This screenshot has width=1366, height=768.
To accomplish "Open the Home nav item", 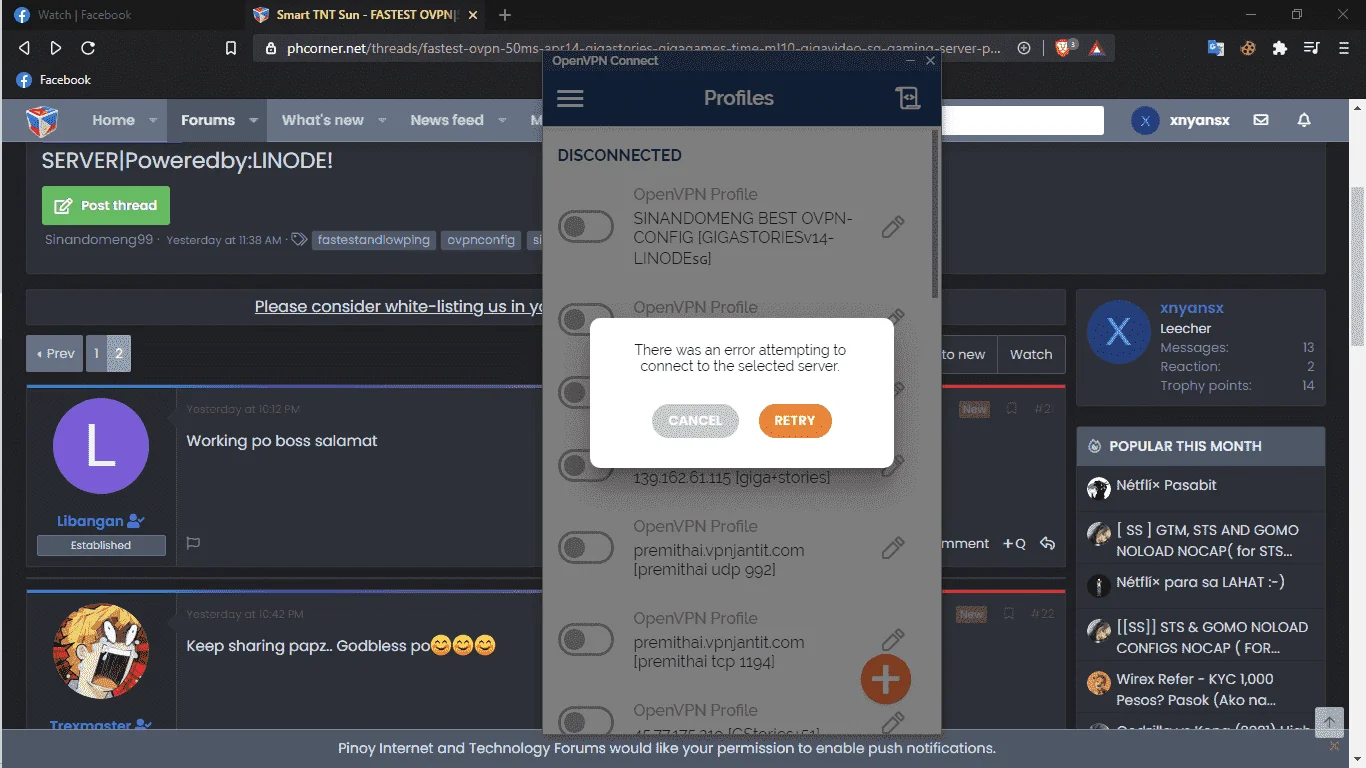I will tap(113, 120).
